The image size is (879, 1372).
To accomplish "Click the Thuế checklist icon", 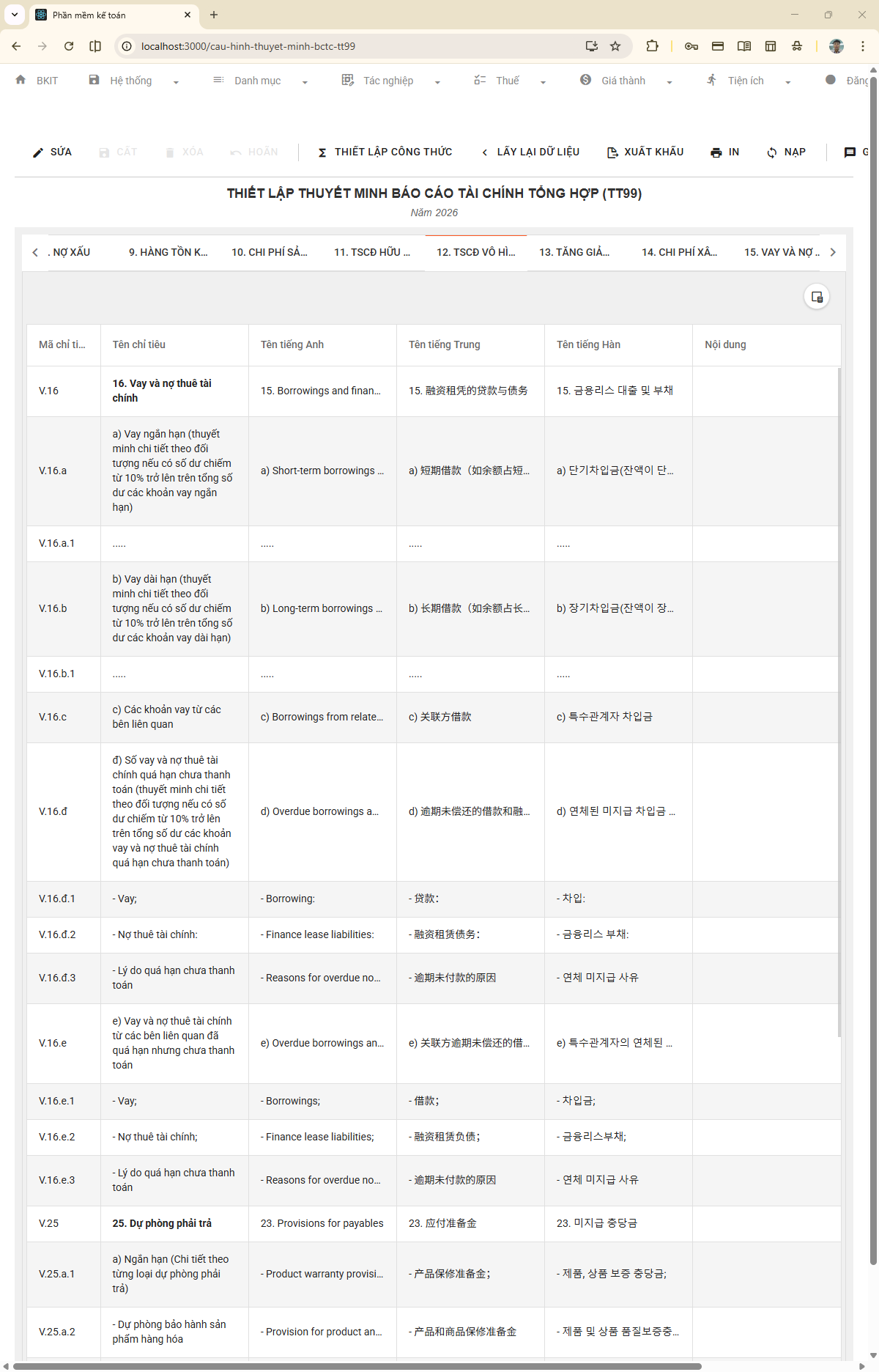I will click(480, 80).
